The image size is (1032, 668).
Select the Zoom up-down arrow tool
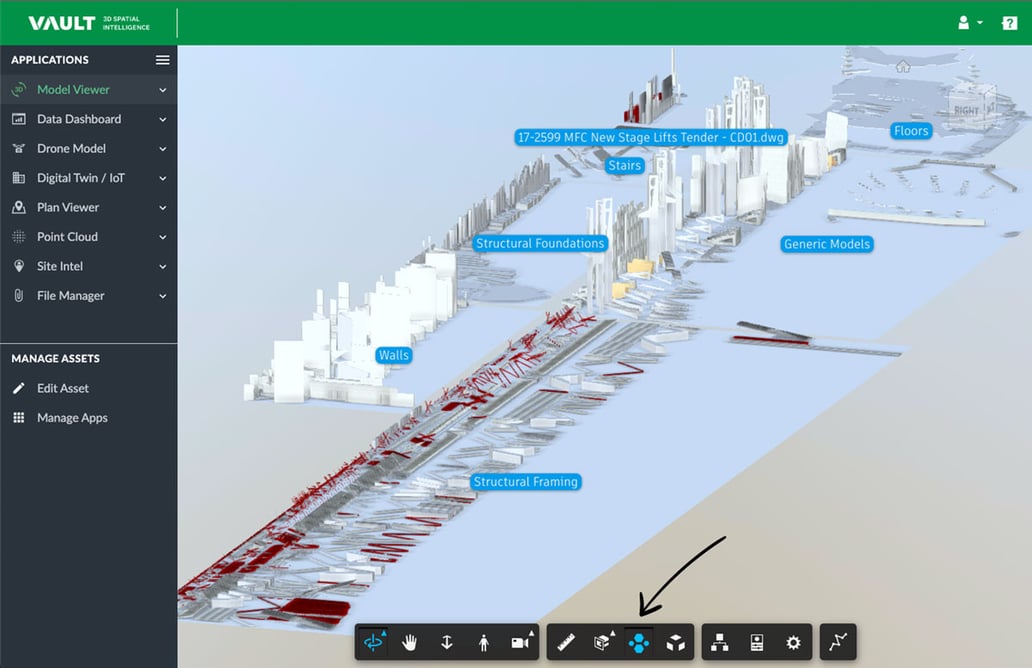pyautogui.click(x=447, y=642)
